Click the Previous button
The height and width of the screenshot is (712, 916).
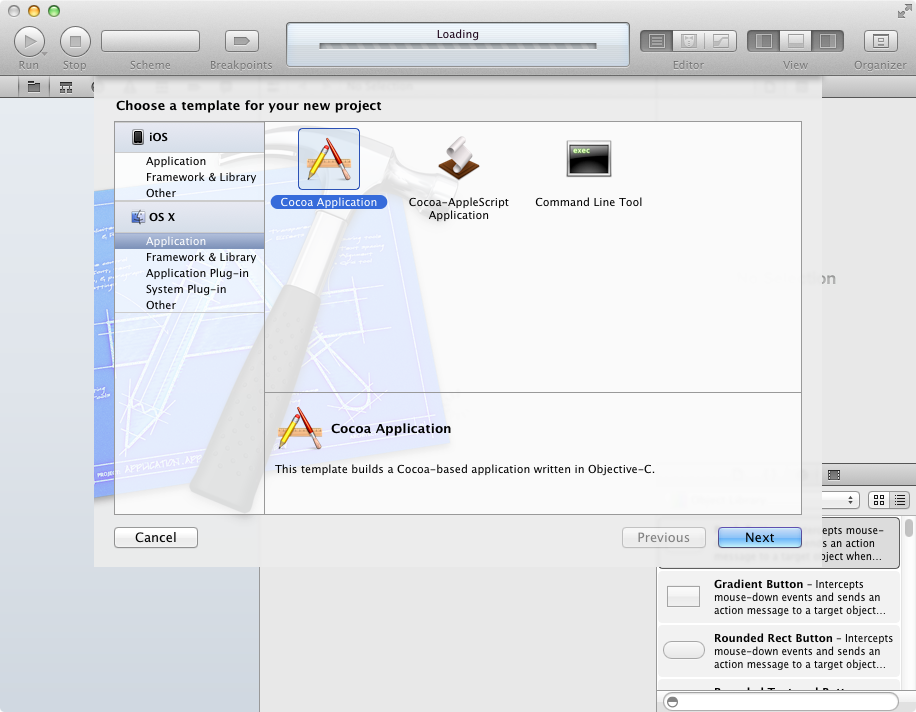[664, 537]
